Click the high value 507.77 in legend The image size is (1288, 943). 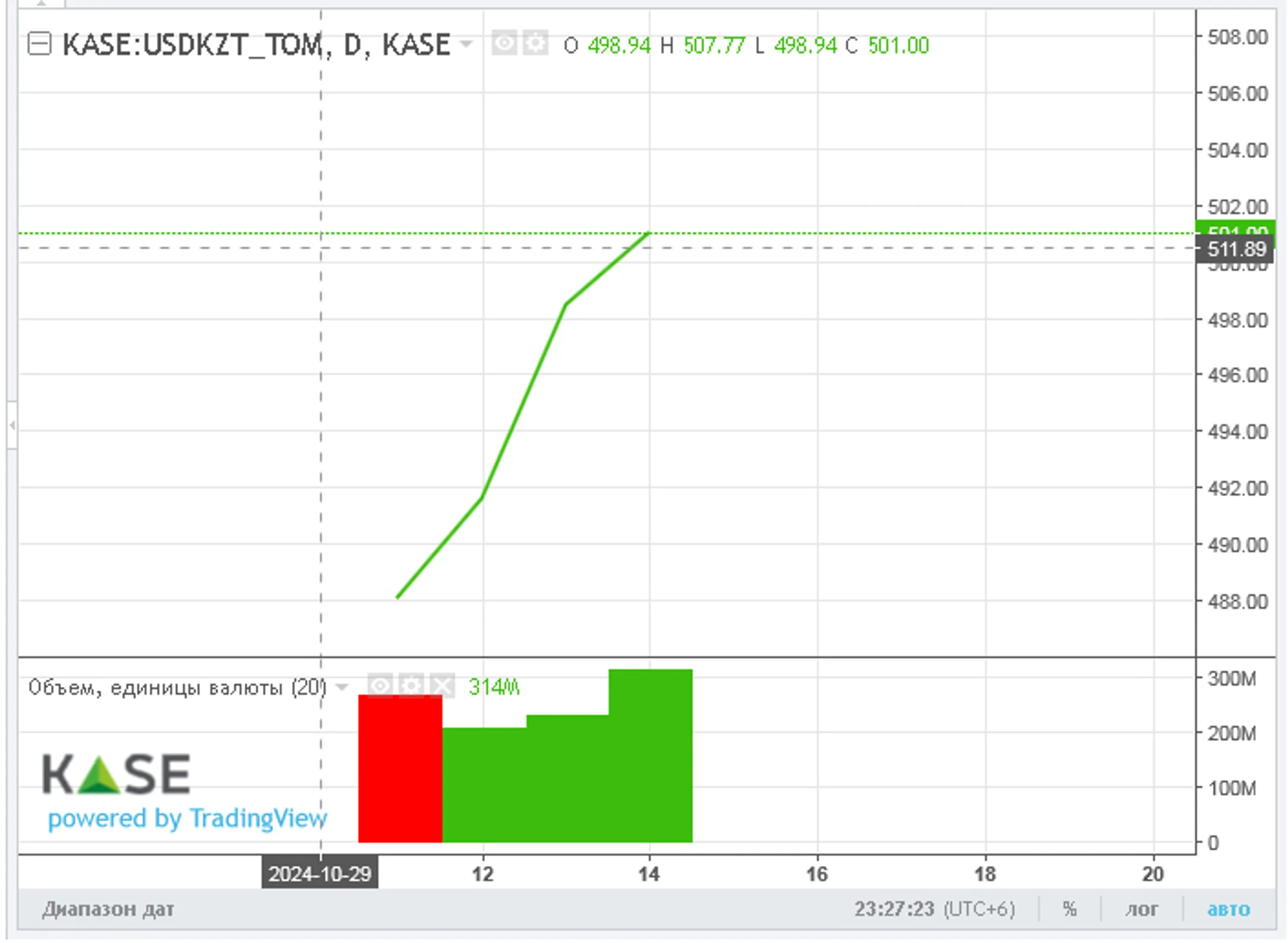714,45
